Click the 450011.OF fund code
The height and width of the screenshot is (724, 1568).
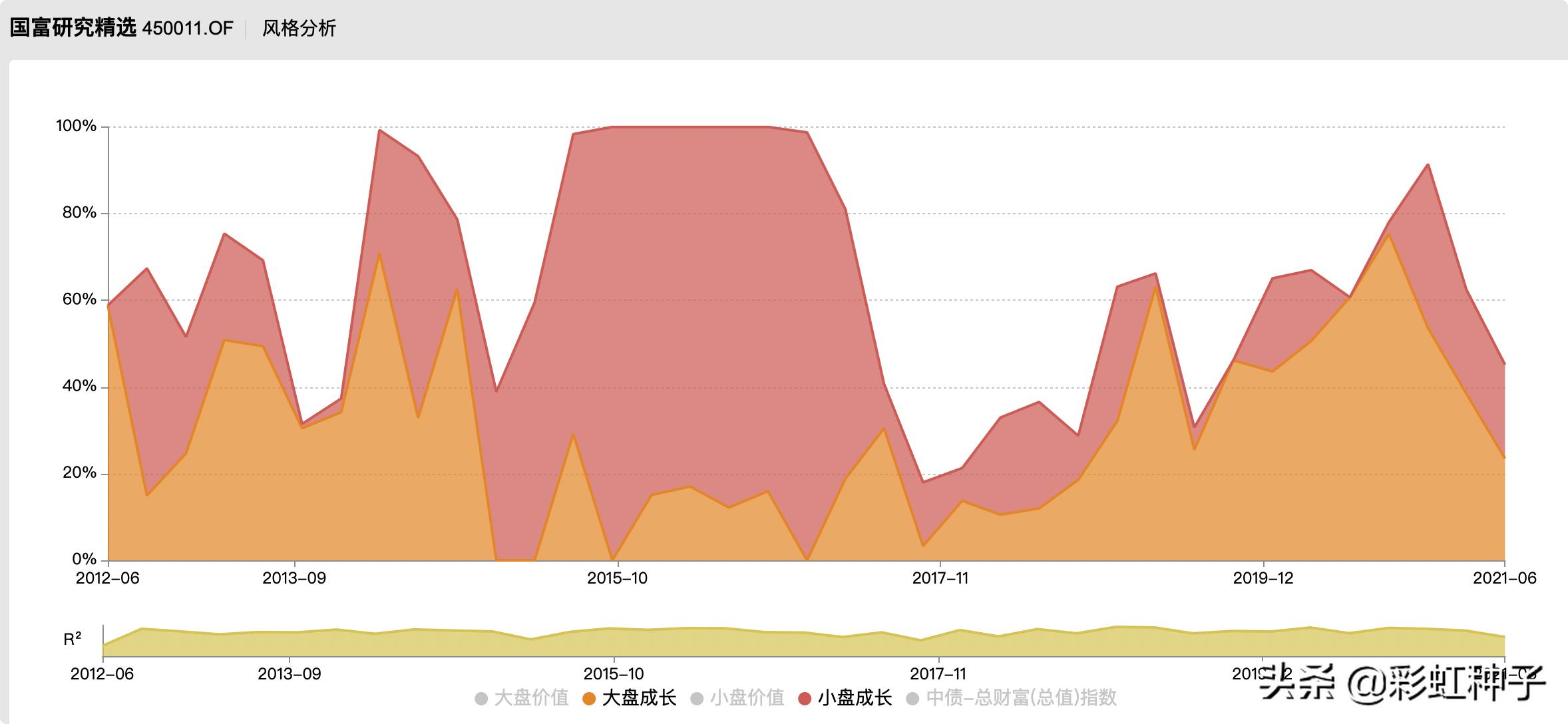(188, 29)
